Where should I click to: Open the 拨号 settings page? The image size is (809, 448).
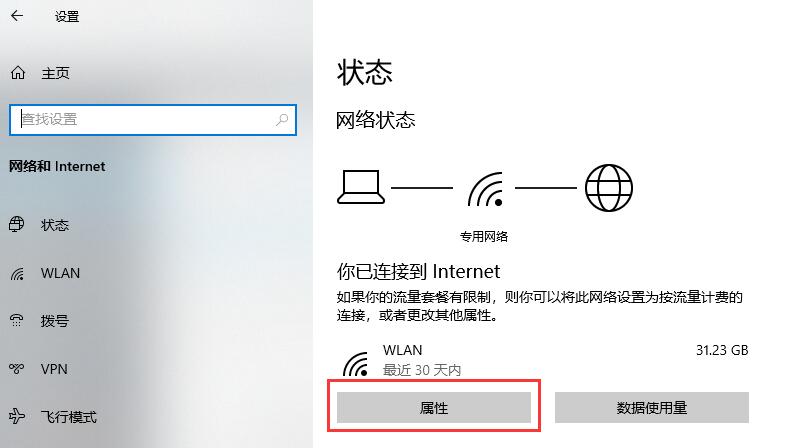(x=54, y=321)
